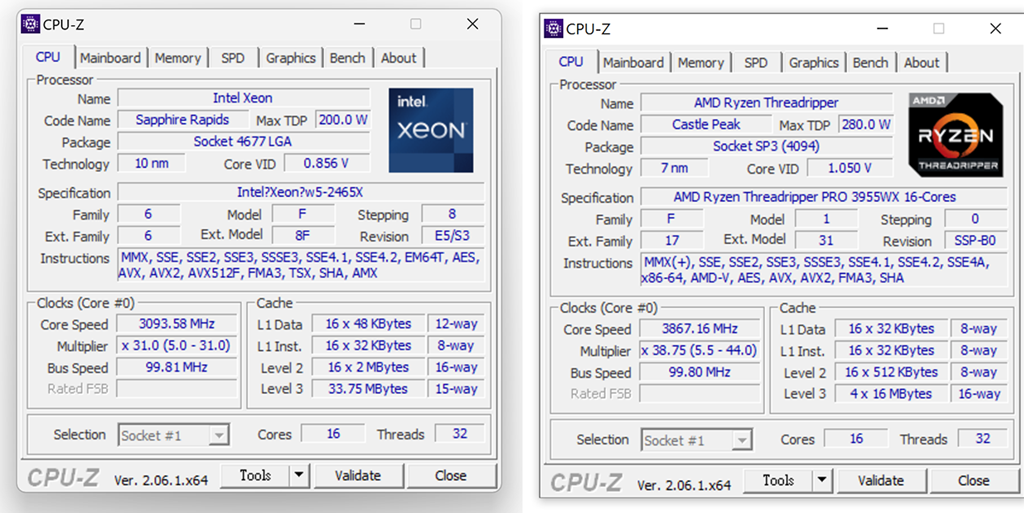The height and width of the screenshot is (513, 1024).
Task: Open the Socket #1 selection dropdown in the right window
Action: (x=697, y=441)
